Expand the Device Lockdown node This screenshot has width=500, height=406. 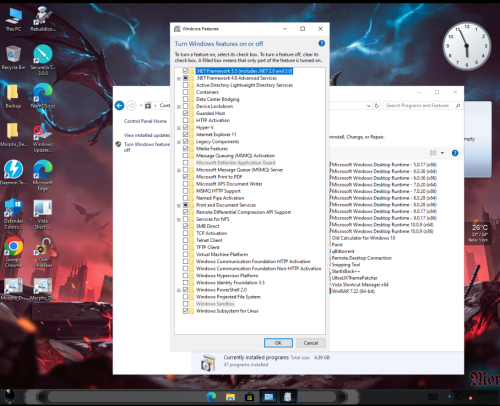[x=179, y=106]
